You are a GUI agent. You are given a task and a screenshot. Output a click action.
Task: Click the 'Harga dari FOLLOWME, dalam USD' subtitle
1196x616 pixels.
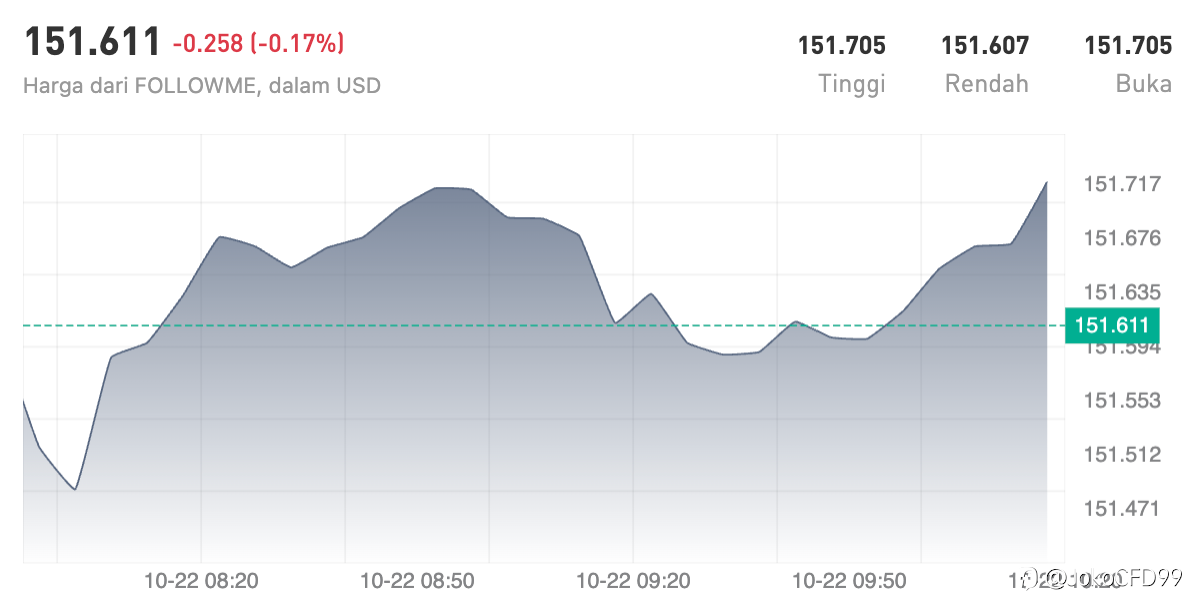click(x=202, y=85)
